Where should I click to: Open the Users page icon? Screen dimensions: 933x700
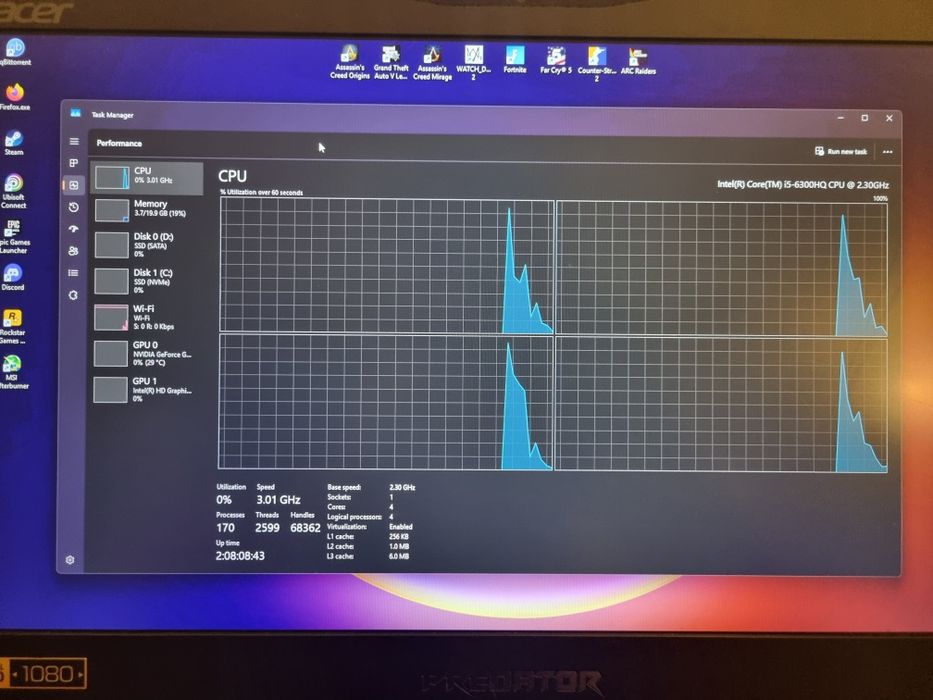pyautogui.click(x=74, y=251)
